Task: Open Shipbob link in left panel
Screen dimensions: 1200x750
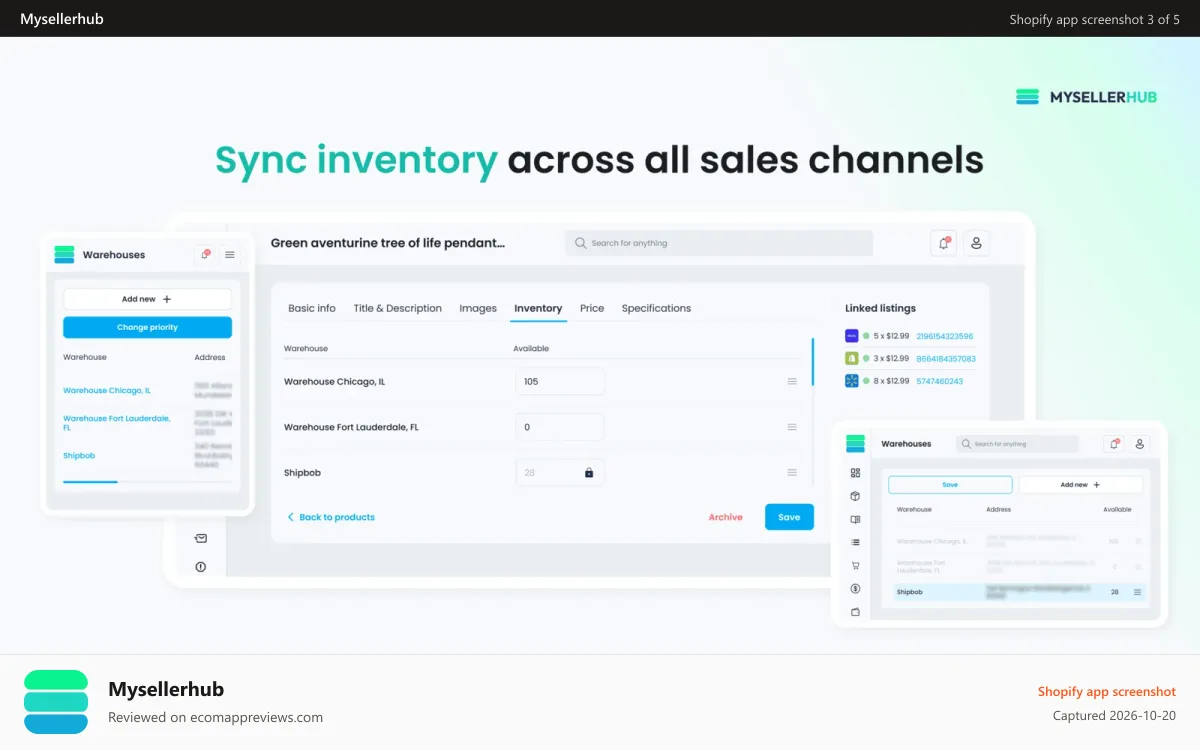Action: tap(79, 455)
